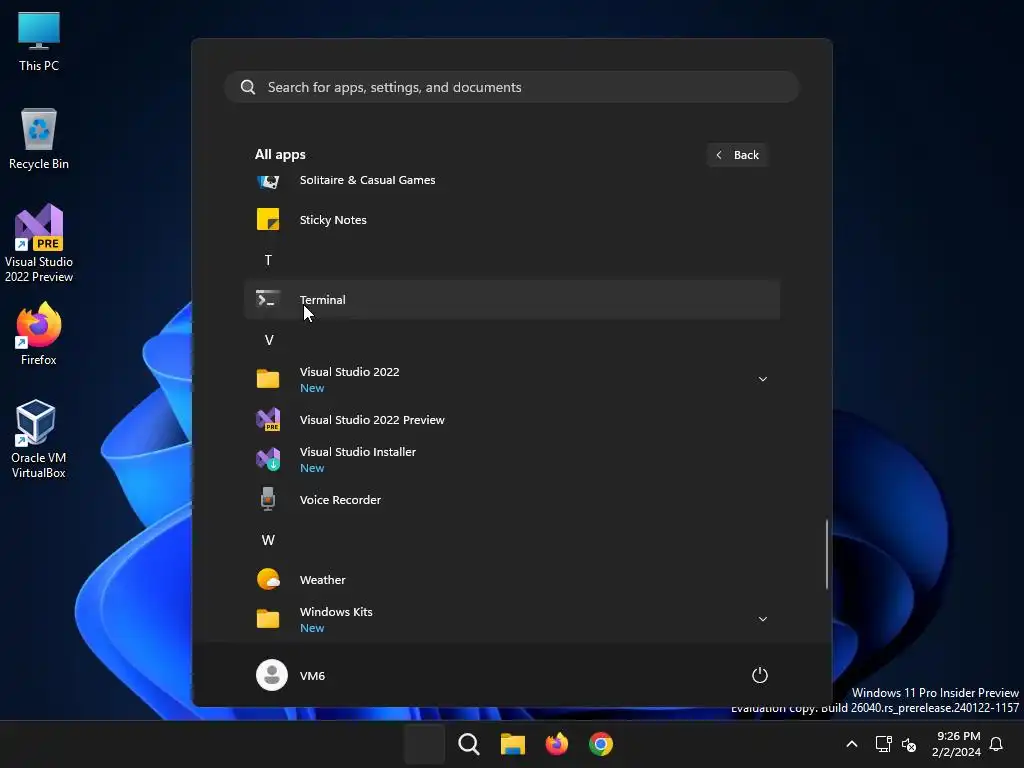Click the Voice Recorder microphone icon
1024x768 pixels.
pyautogui.click(x=268, y=499)
